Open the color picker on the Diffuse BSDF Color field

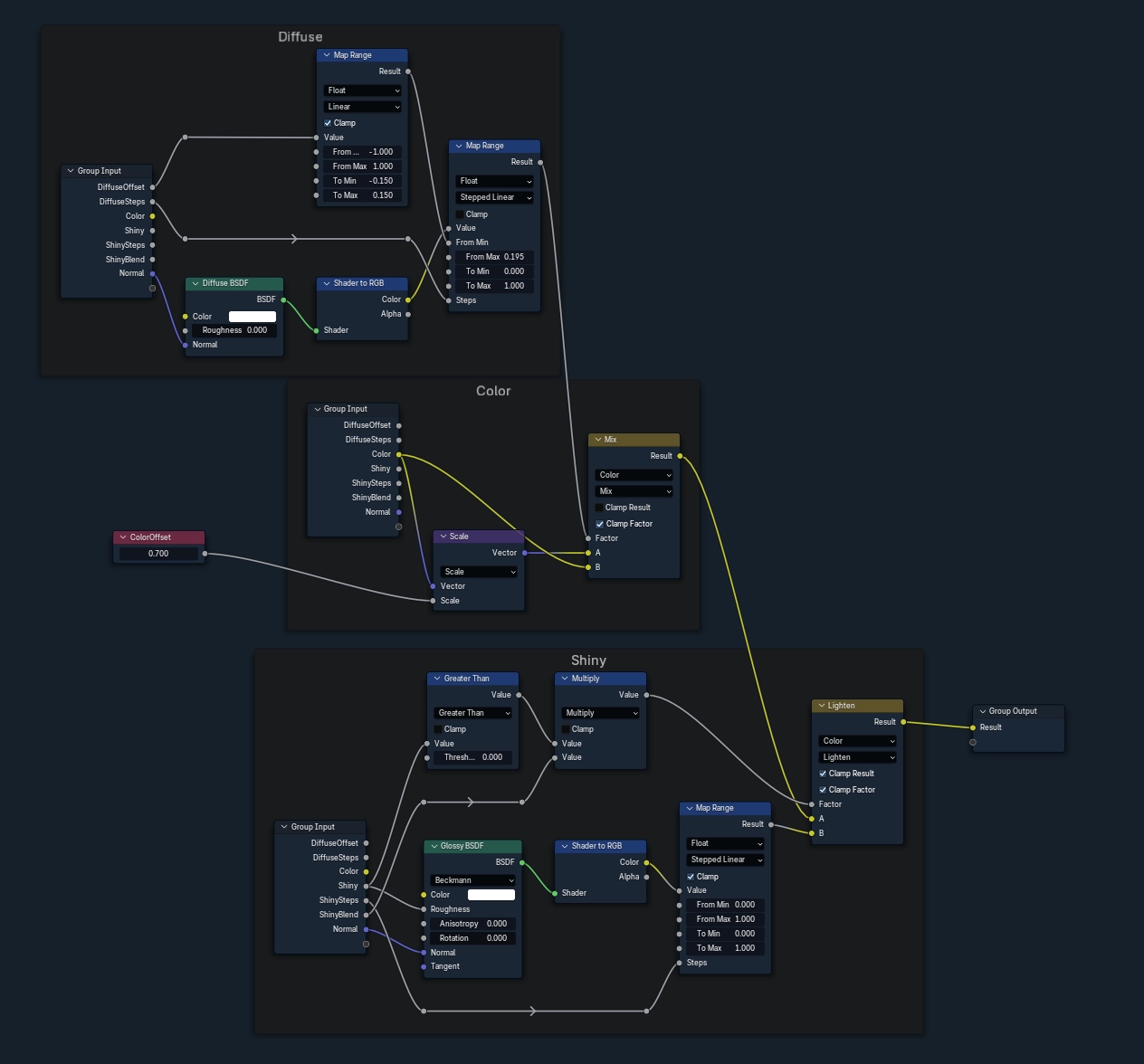point(251,316)
